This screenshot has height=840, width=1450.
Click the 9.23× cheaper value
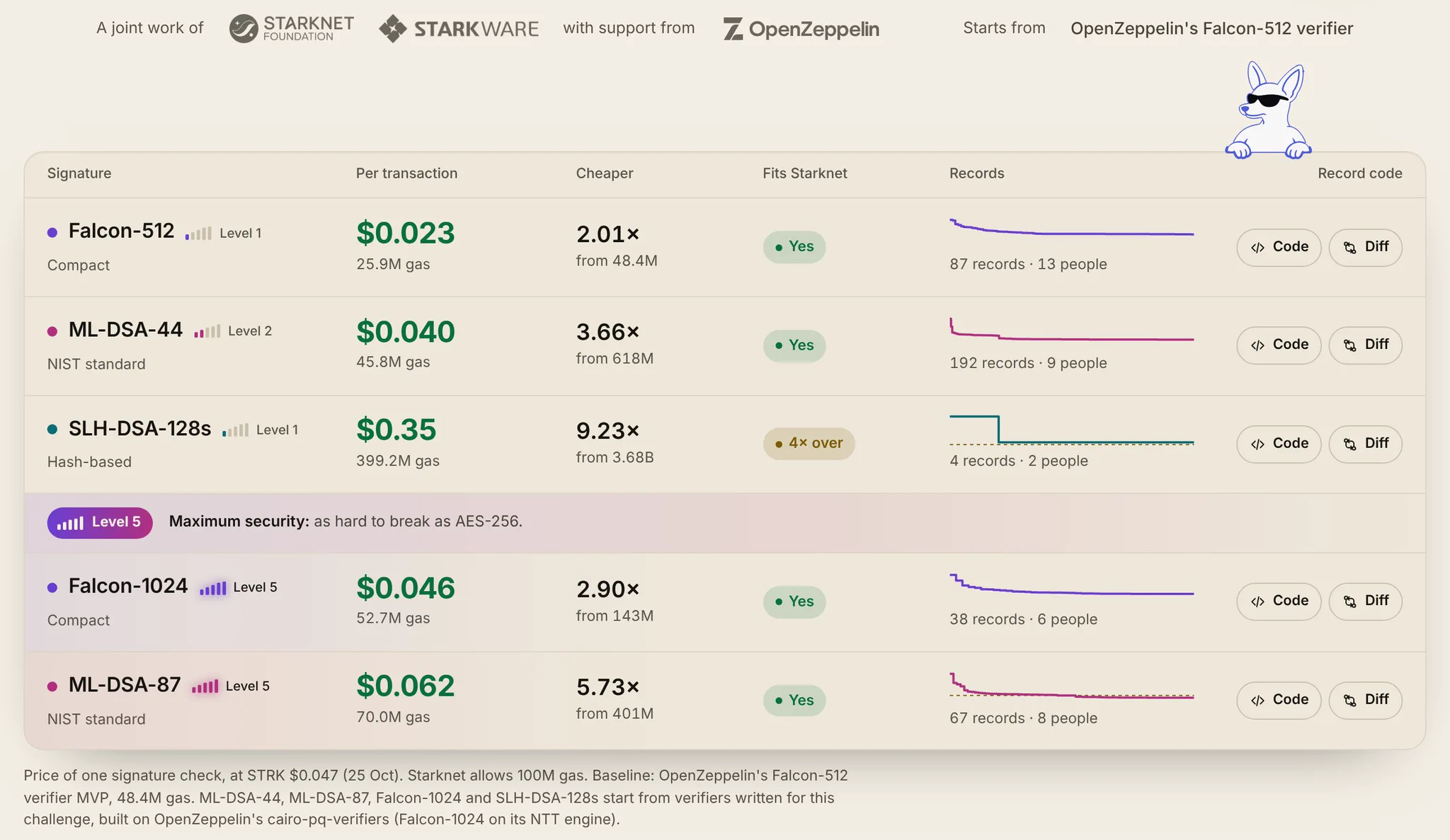[x=608, y=430]
